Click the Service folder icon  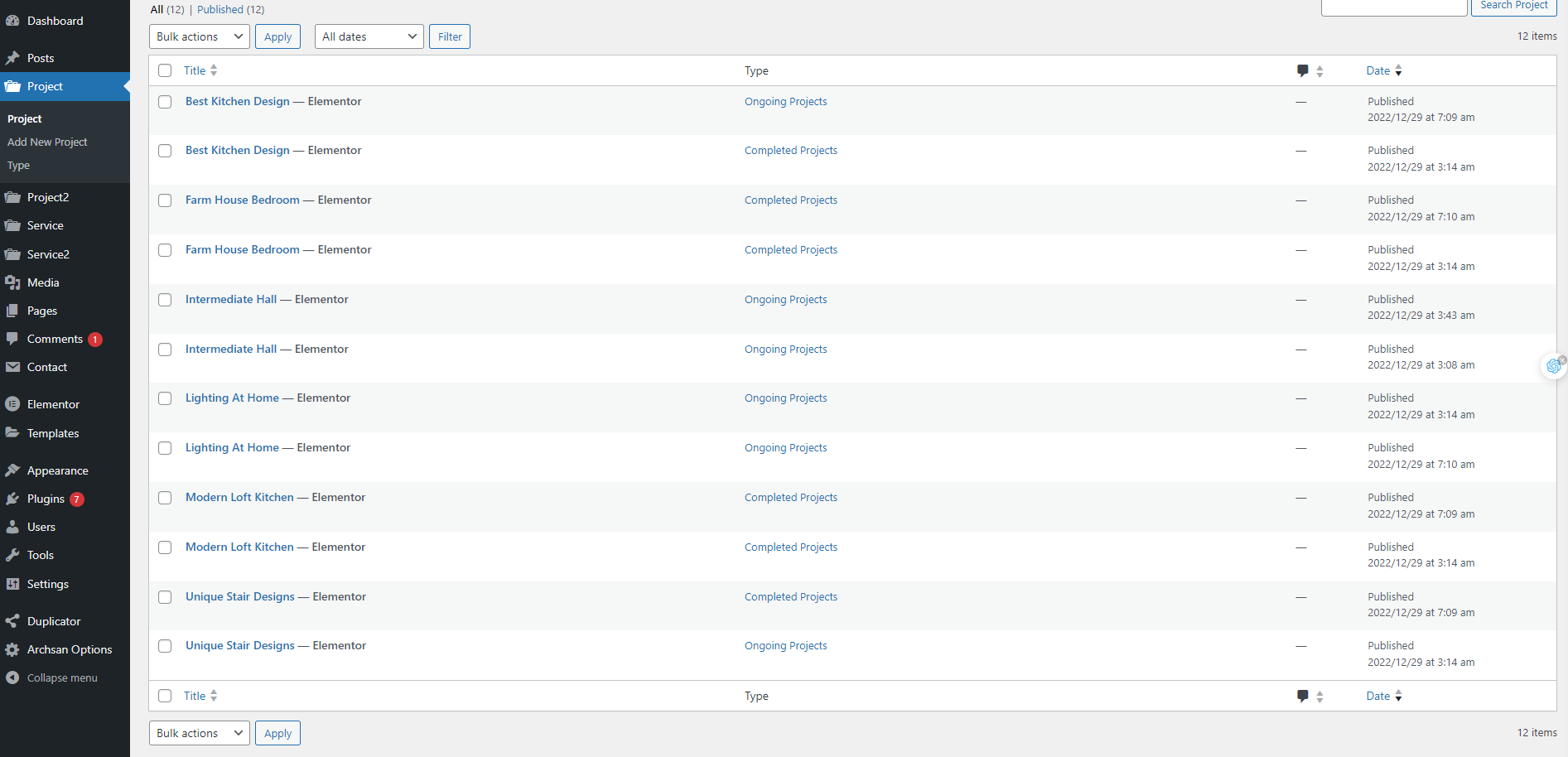12,225
